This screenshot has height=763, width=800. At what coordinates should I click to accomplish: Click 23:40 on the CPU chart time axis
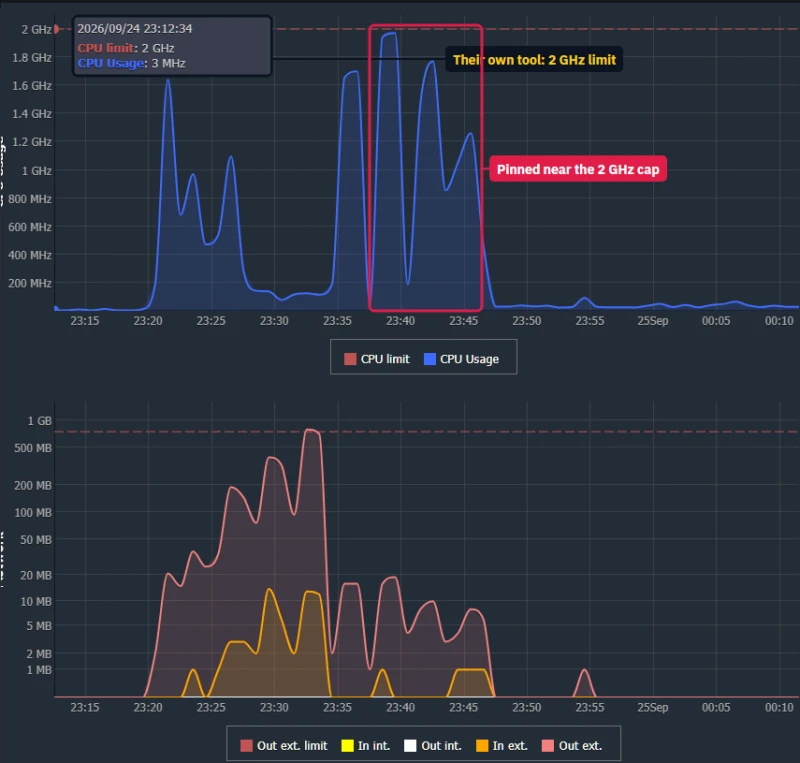point(401,321)
